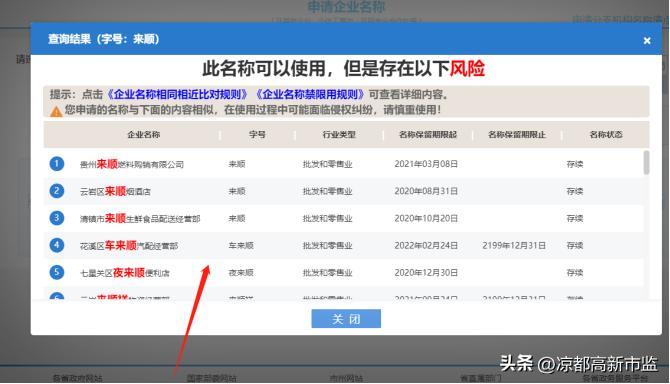Click 字号 cell 来顺 in row 1

237,164
